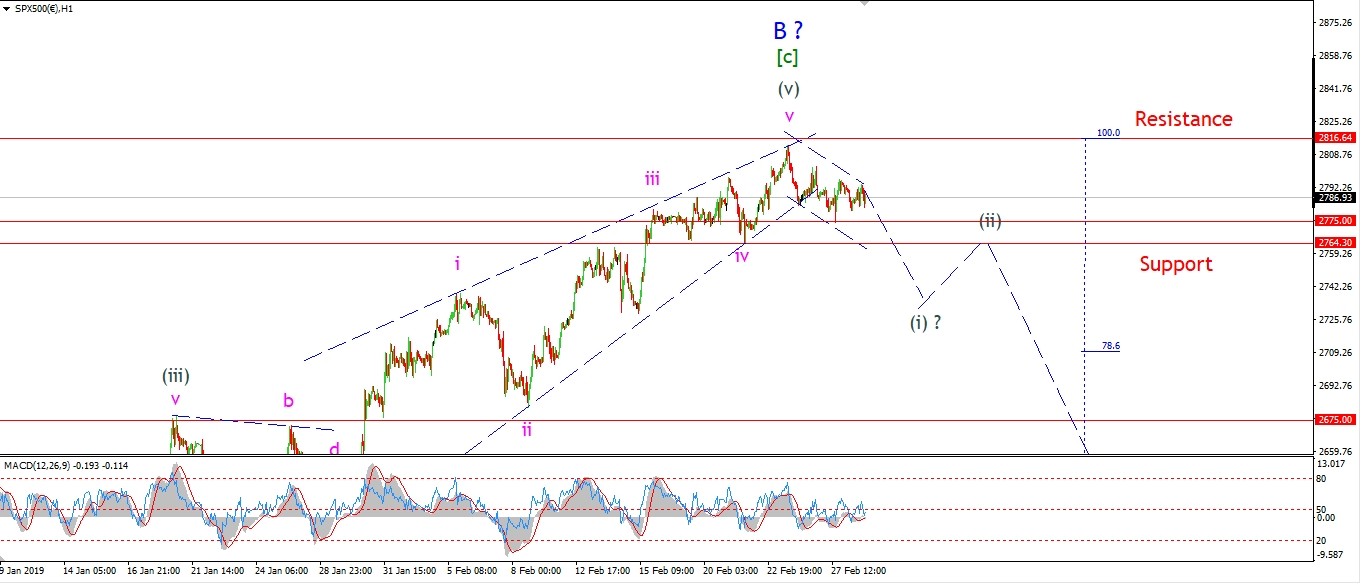
Task: Click the 2675.00 price level tag
Action: click(x=1335, y=420)
